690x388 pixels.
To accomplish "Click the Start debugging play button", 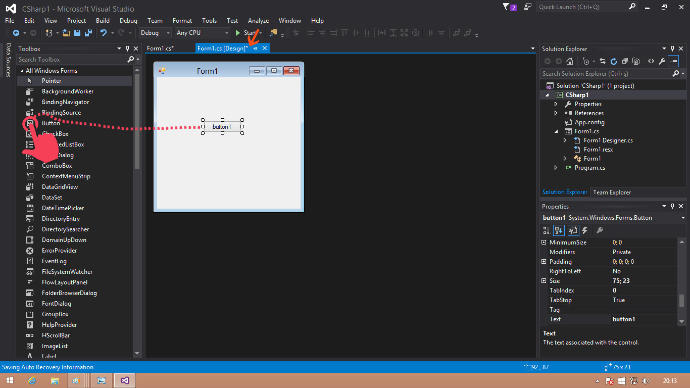I will point(238,33).
